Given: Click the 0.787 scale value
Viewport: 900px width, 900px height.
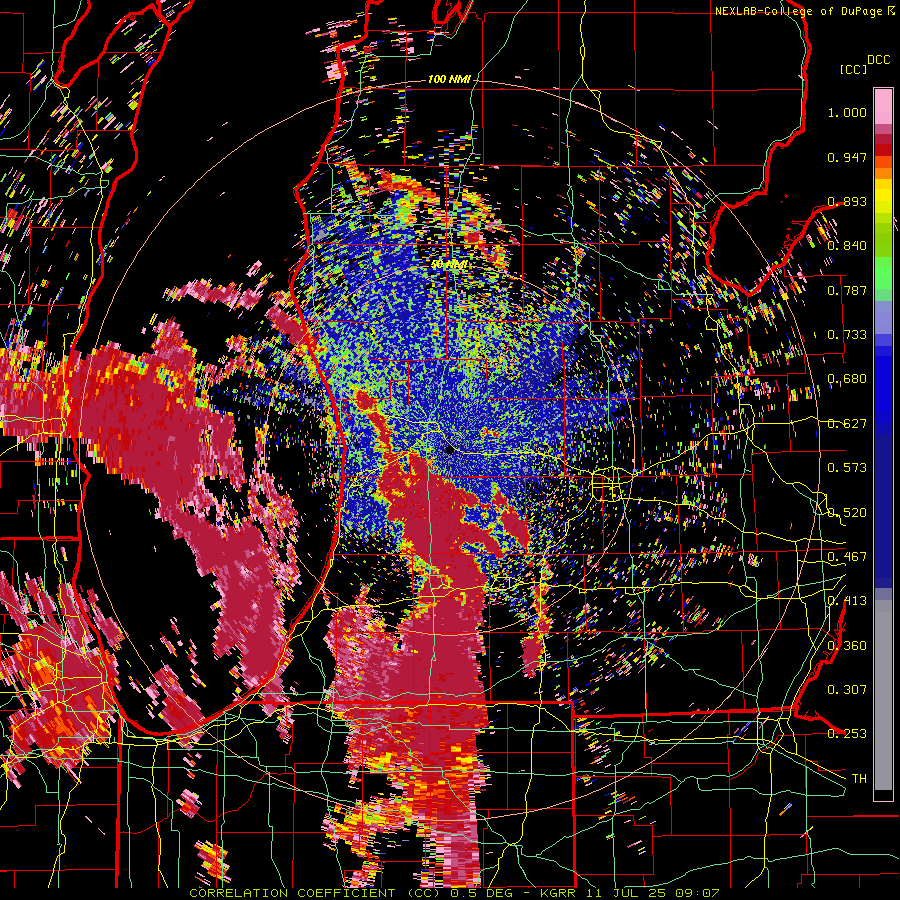Looking at the screenshot, I should click(847, 290).
